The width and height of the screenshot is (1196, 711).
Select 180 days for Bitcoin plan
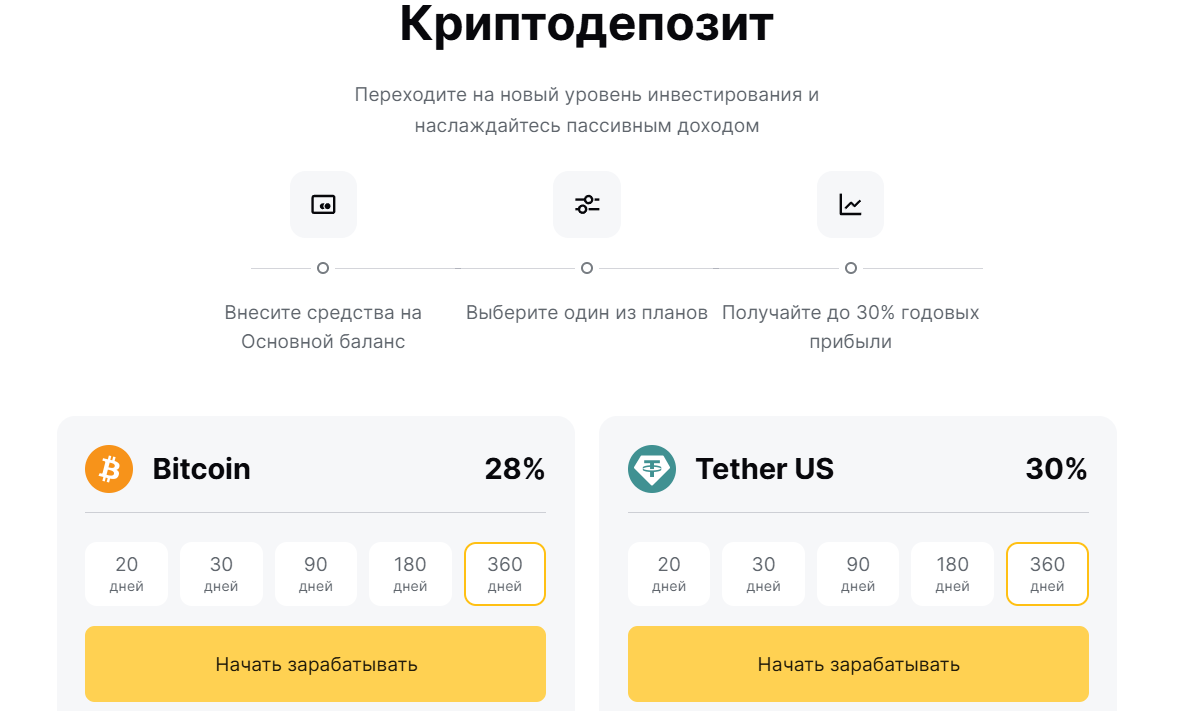click(x=410, y=574)
